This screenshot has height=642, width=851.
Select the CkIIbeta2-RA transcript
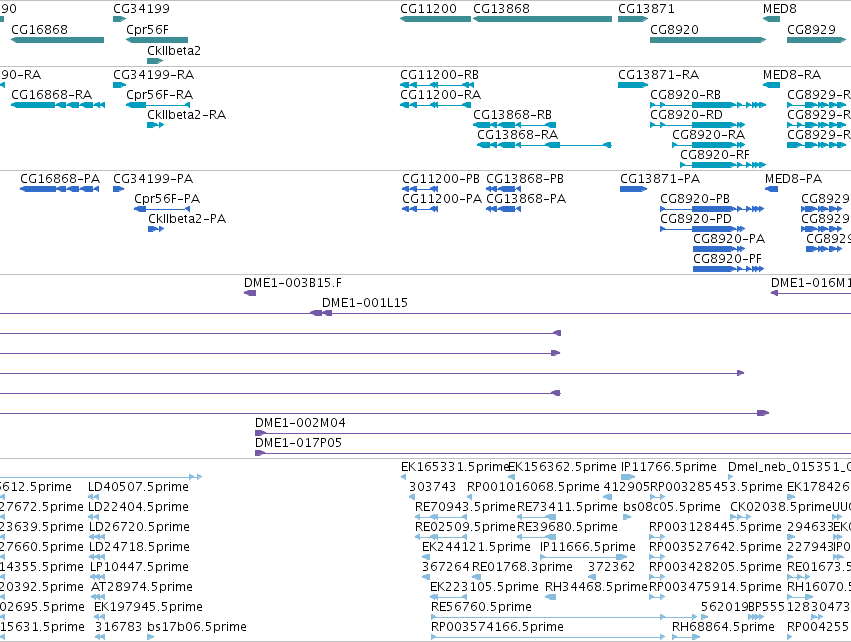click(155, 125)
